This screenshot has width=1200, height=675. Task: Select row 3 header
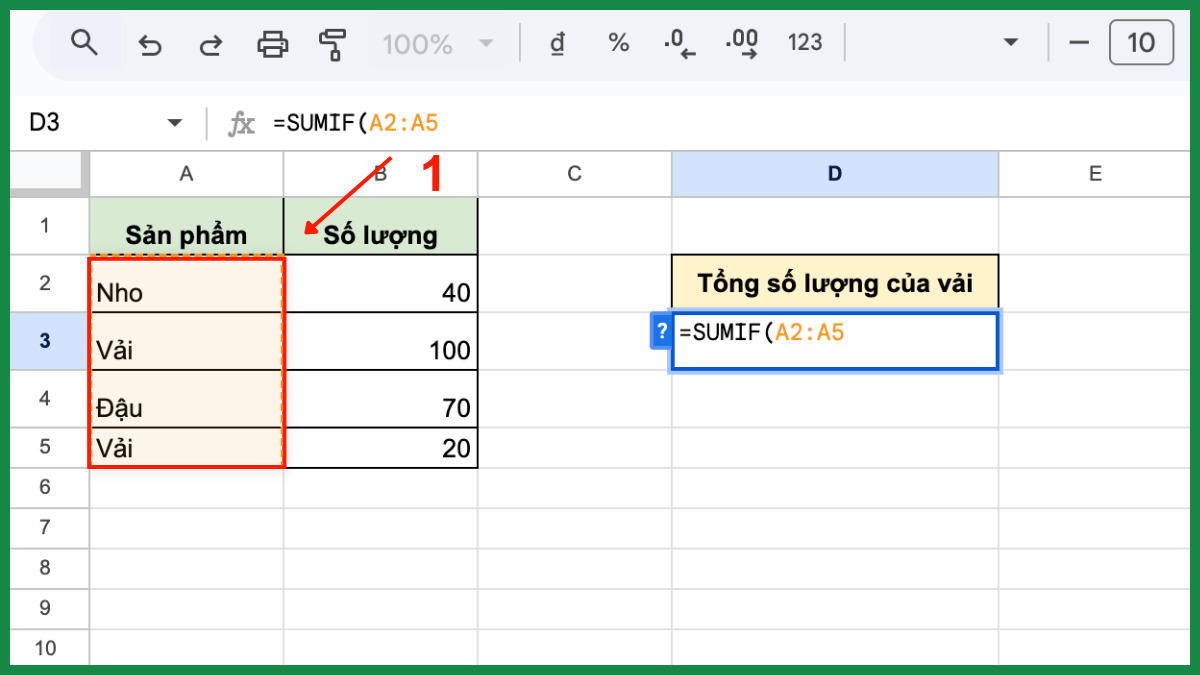[45, 341]
